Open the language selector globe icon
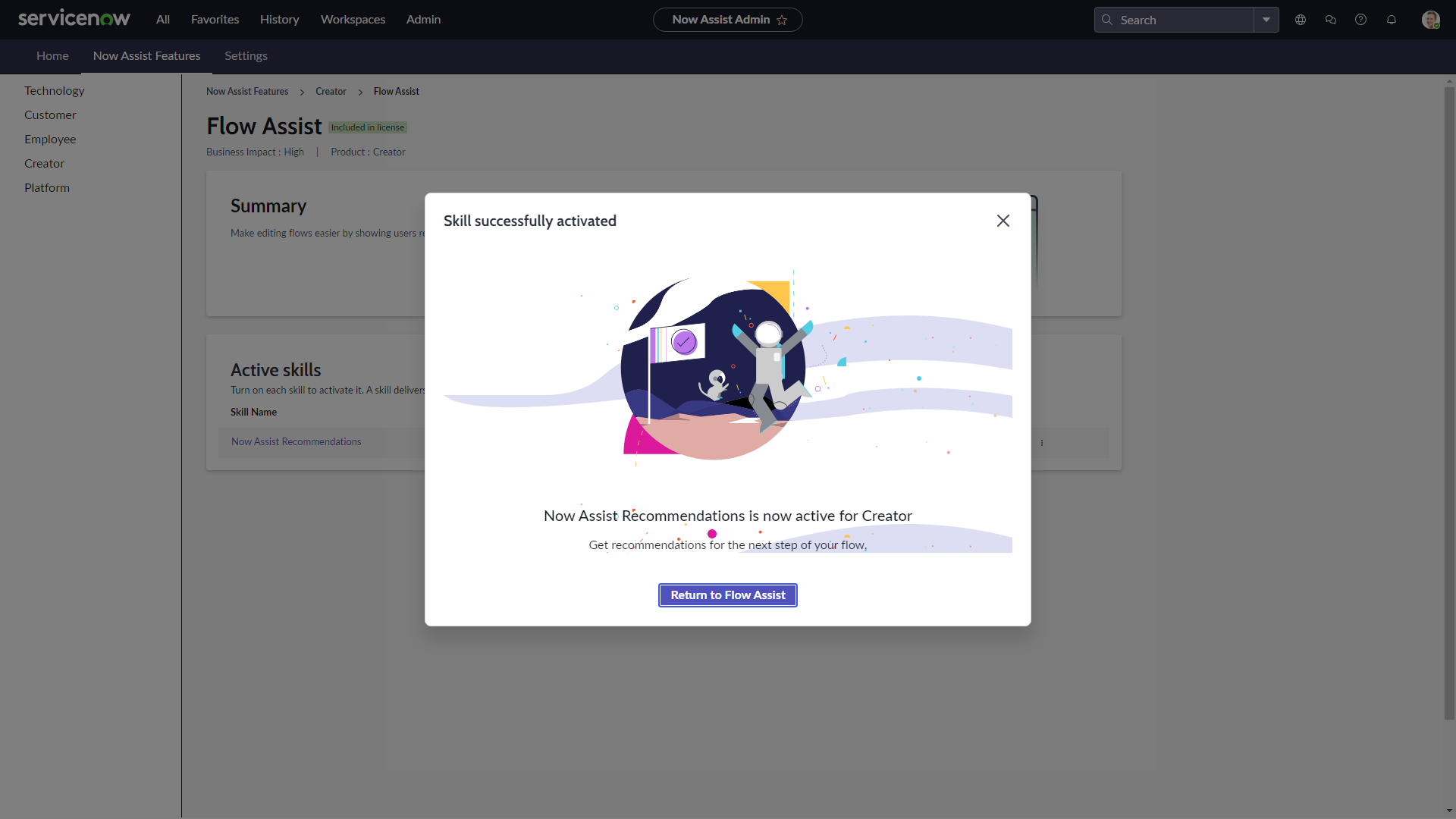The height and width of the screenshot is (819, 1456). click(x=1300, y=20)
